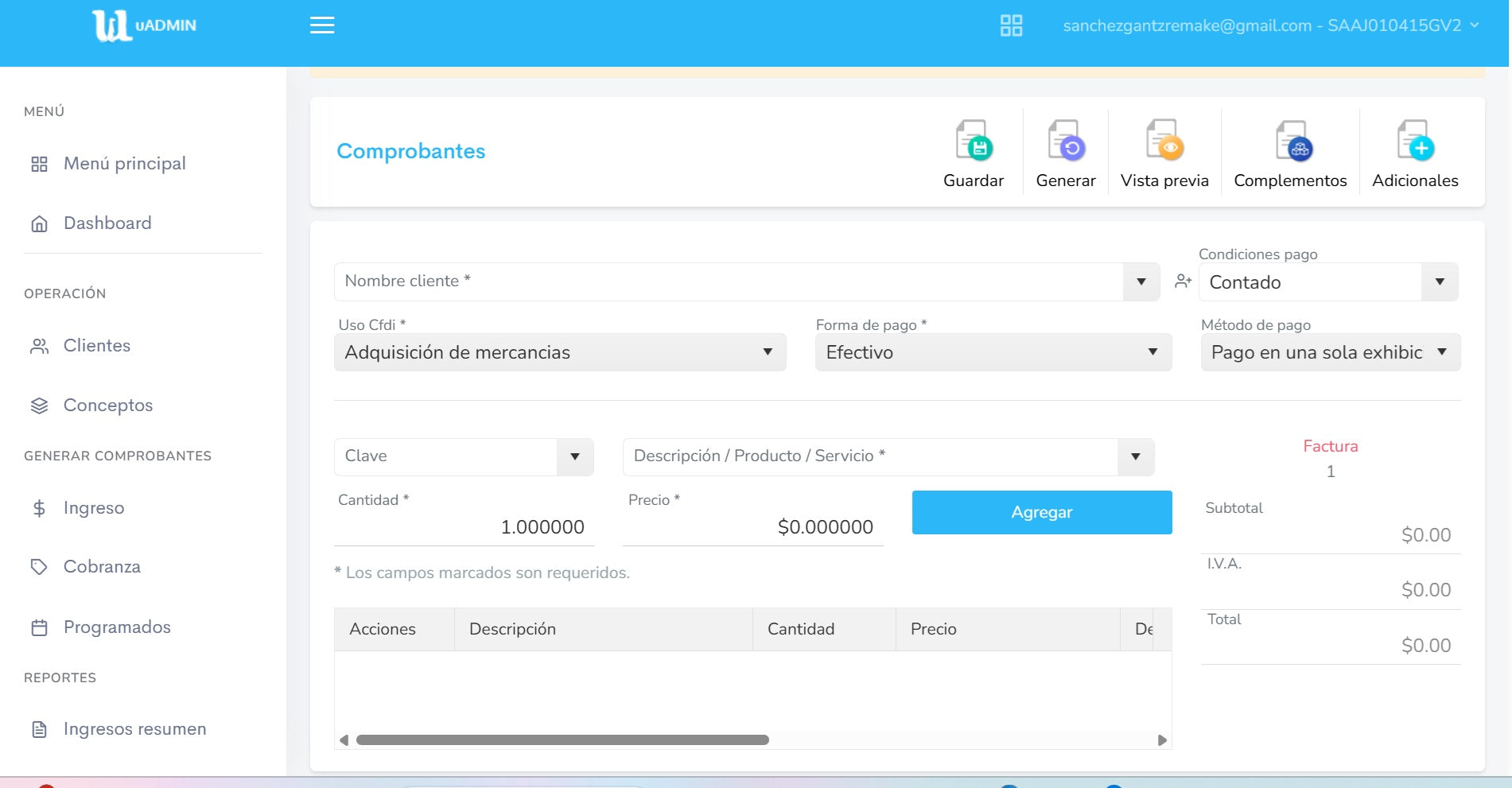1512x788 pixels.
Task: Click the add new client icon
Action: [1183, 281]
